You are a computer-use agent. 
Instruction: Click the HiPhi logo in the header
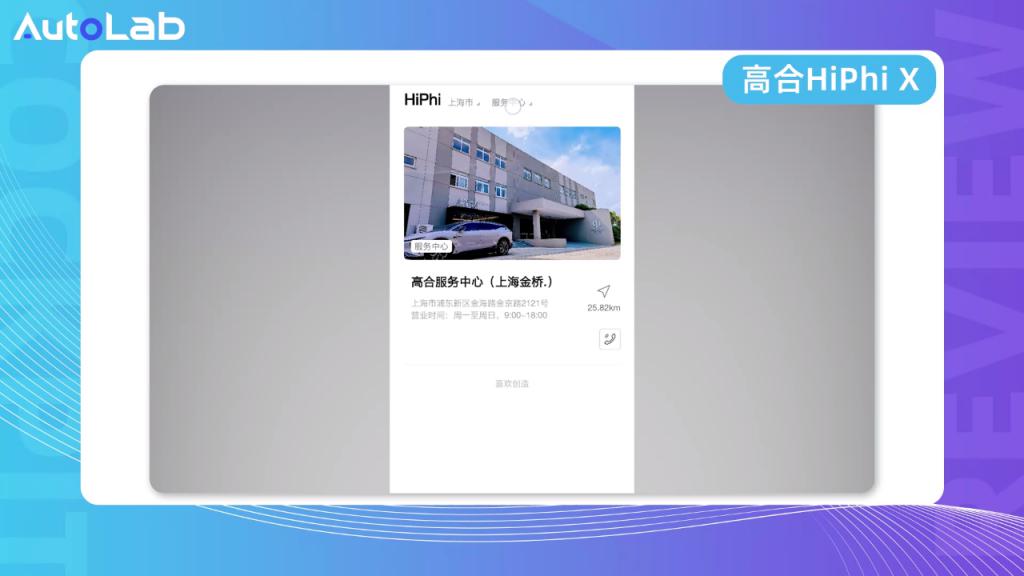coord(423,100)
